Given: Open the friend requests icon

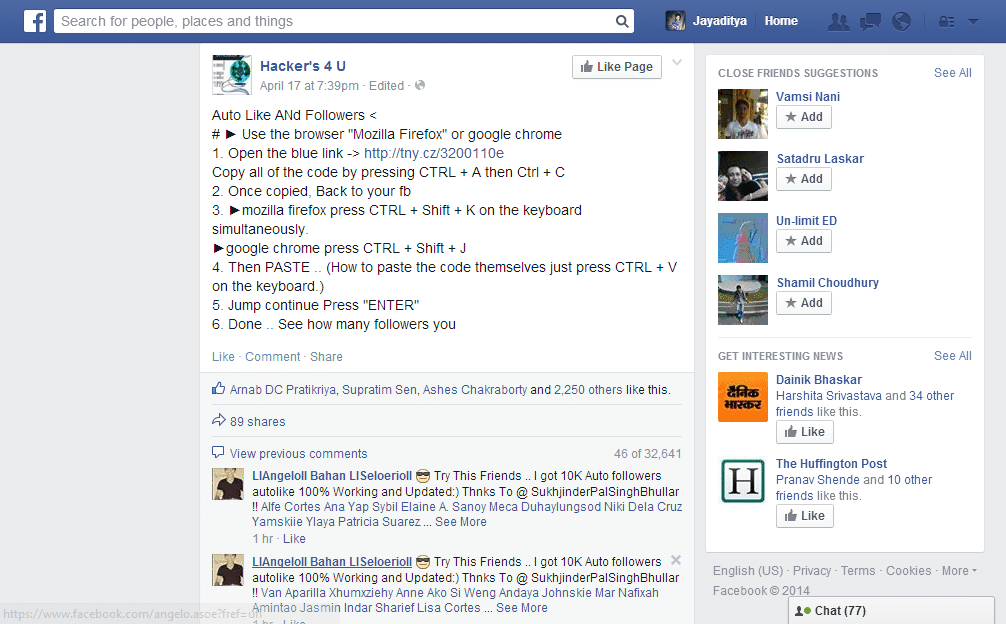Looking at the screenshot, I should point(839,21).
